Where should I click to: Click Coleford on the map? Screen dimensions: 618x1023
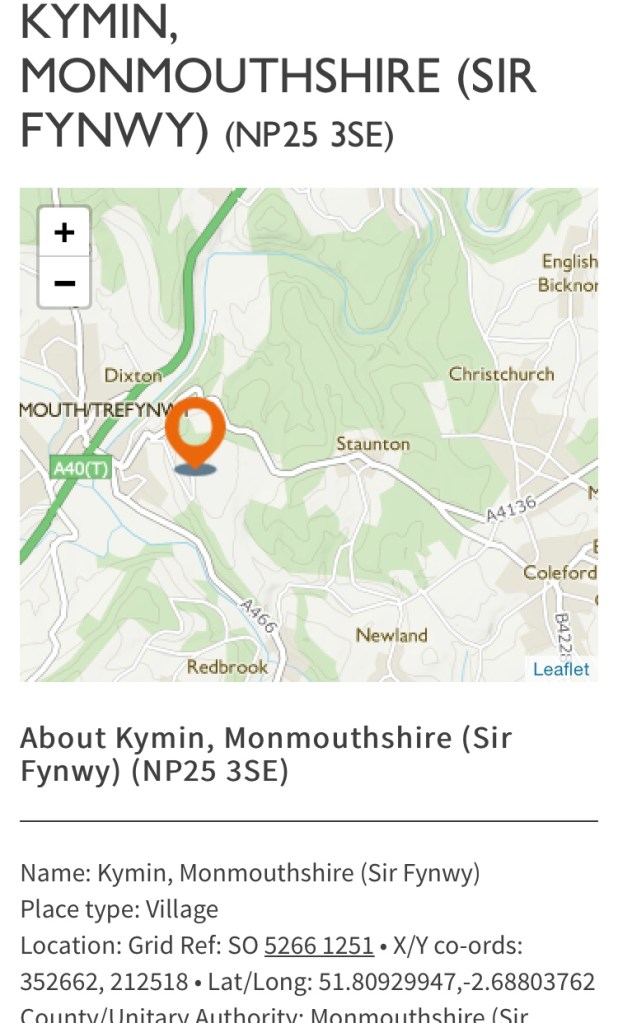click(x=559, y=573)
